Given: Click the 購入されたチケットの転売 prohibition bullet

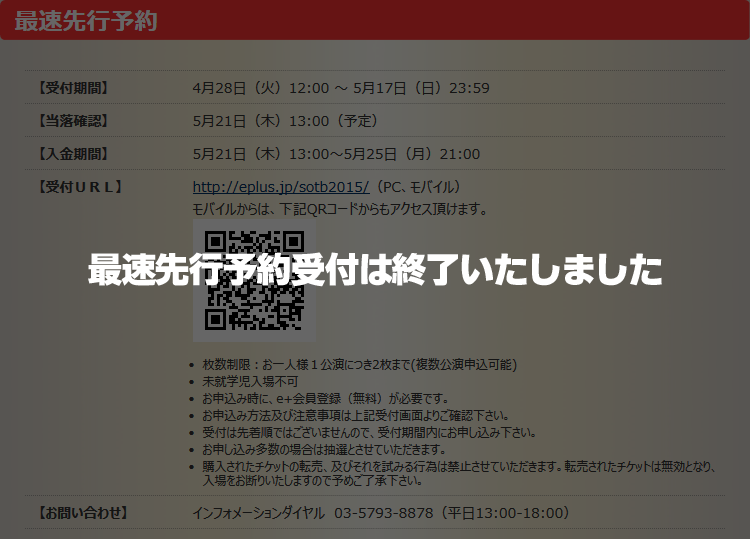Looking at the screenshot, I should pos(459,473).
